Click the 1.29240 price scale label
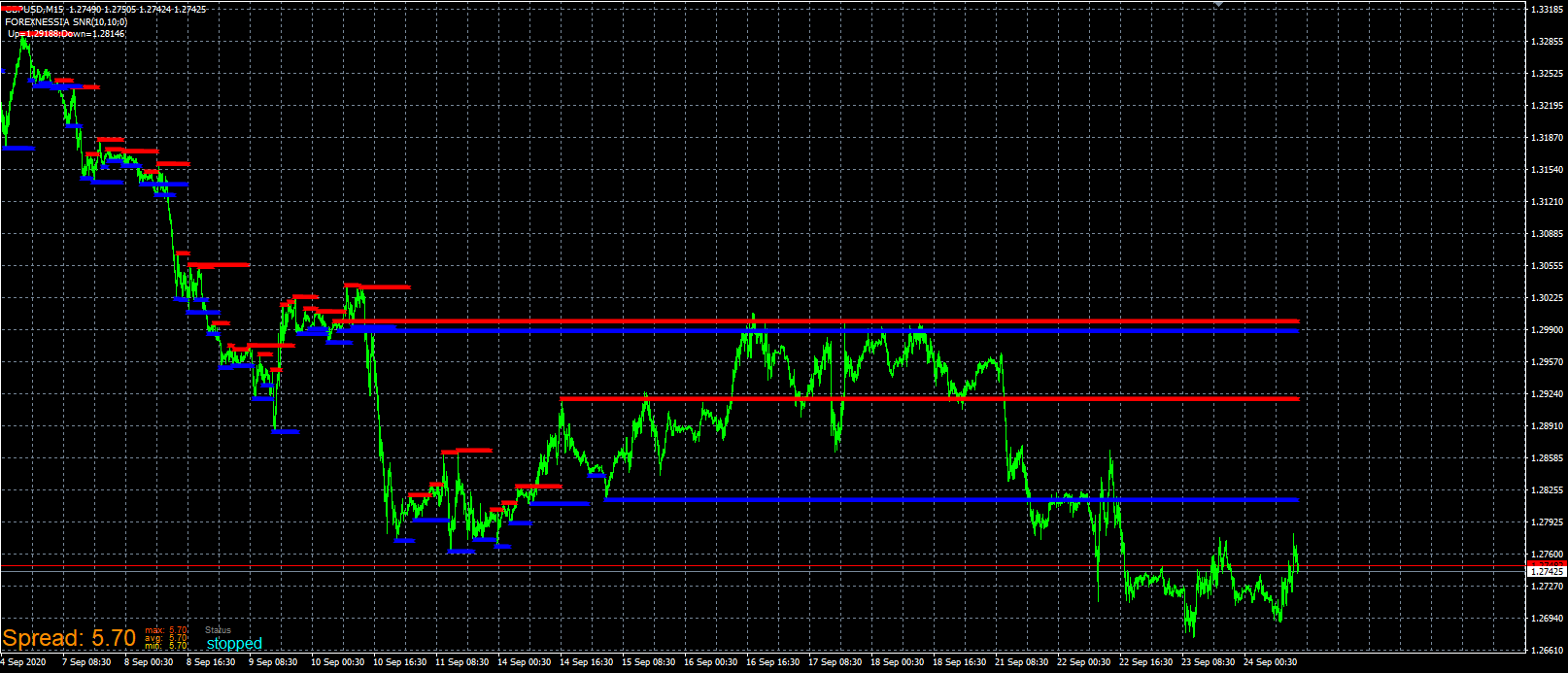Viewport: 1568px width, 673px height. point(1547,394)
